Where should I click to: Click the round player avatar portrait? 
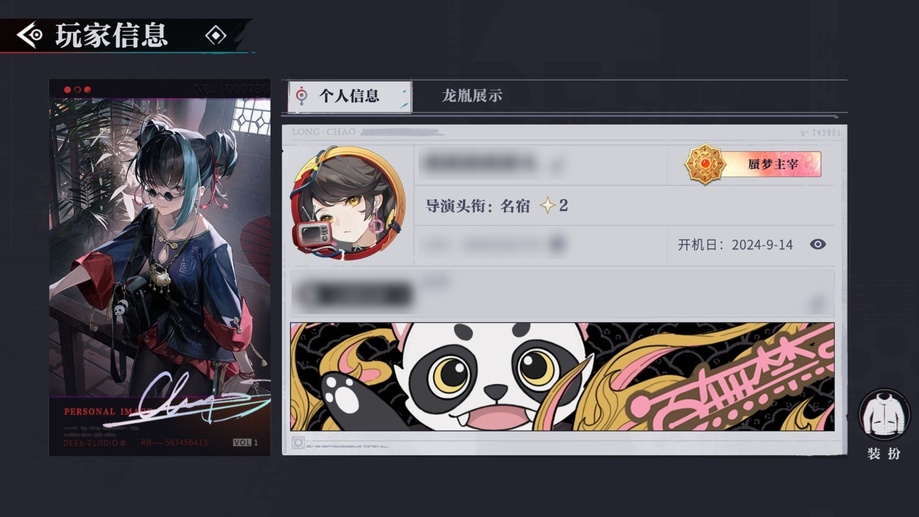pyautogui.click(x=349, y=204)
